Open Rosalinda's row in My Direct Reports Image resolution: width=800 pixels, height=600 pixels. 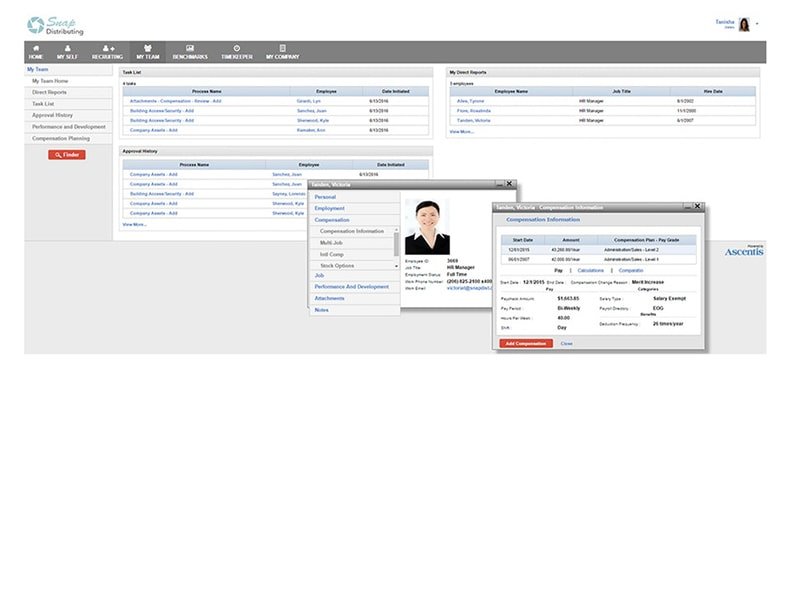473,111
